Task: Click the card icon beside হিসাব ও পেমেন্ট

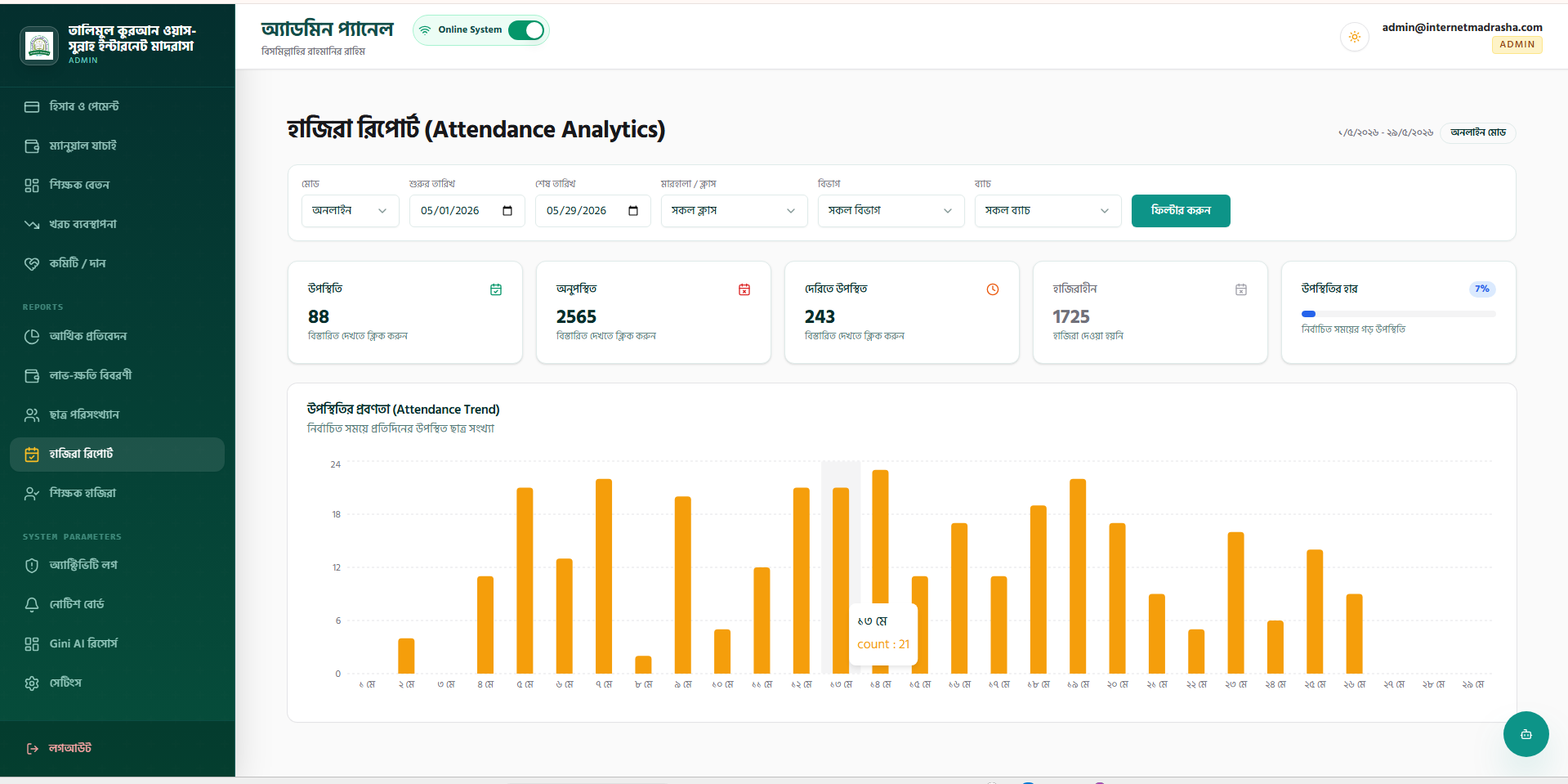Action: (32, 107)
